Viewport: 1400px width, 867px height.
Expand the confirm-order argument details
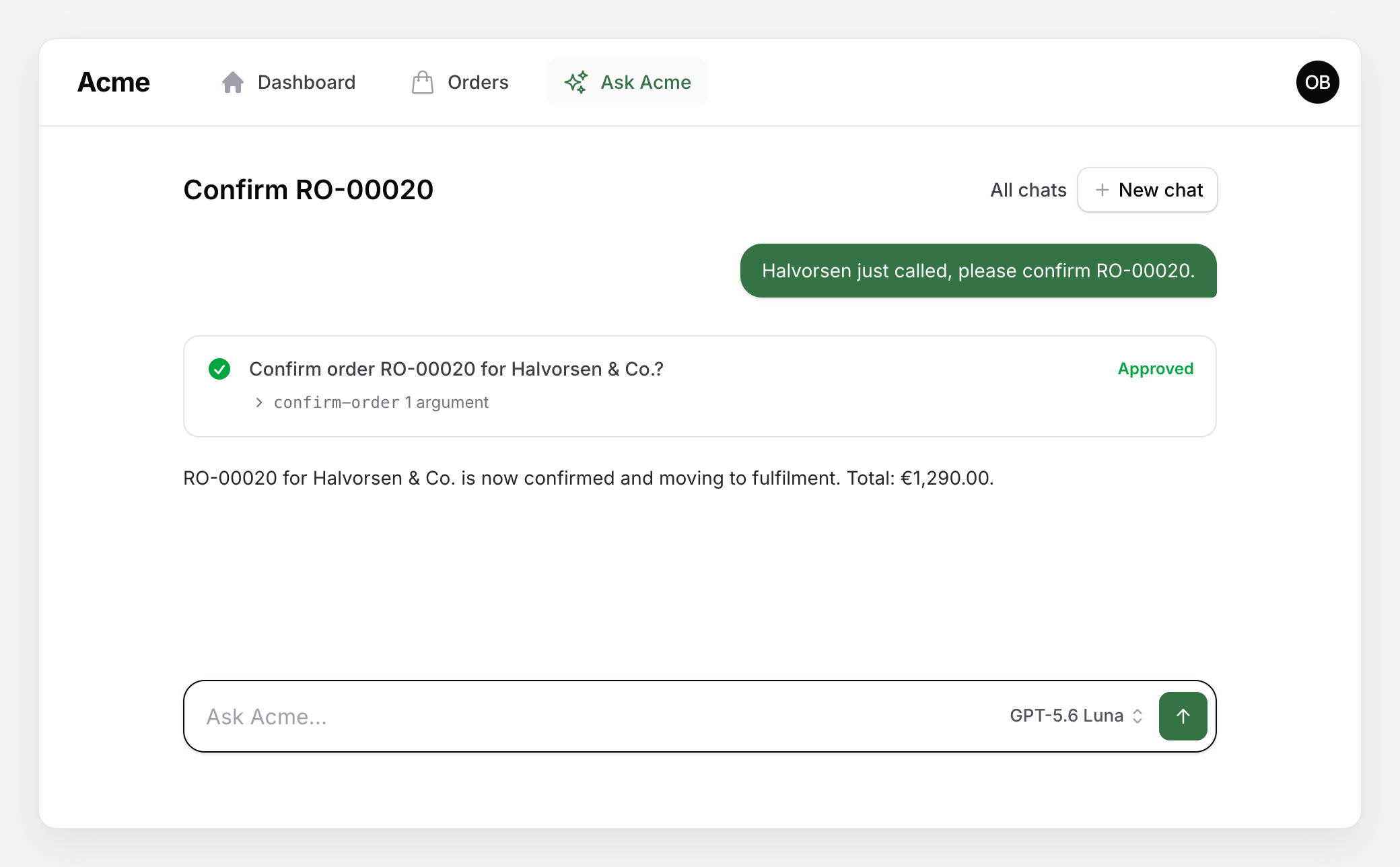click(x=372, y=403)
